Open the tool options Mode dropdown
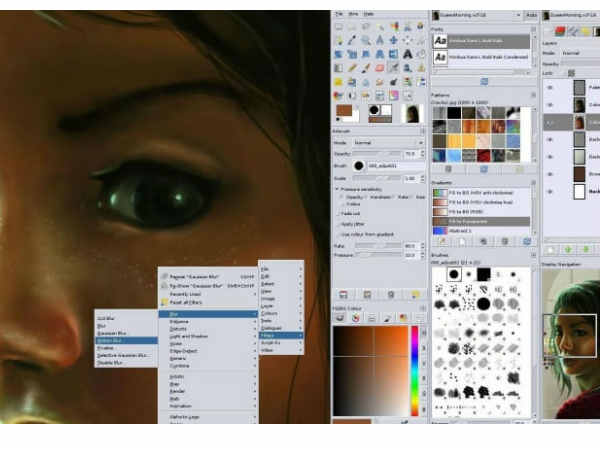The image size is (600, 450). pyautogui.click(x=388, y=142)
